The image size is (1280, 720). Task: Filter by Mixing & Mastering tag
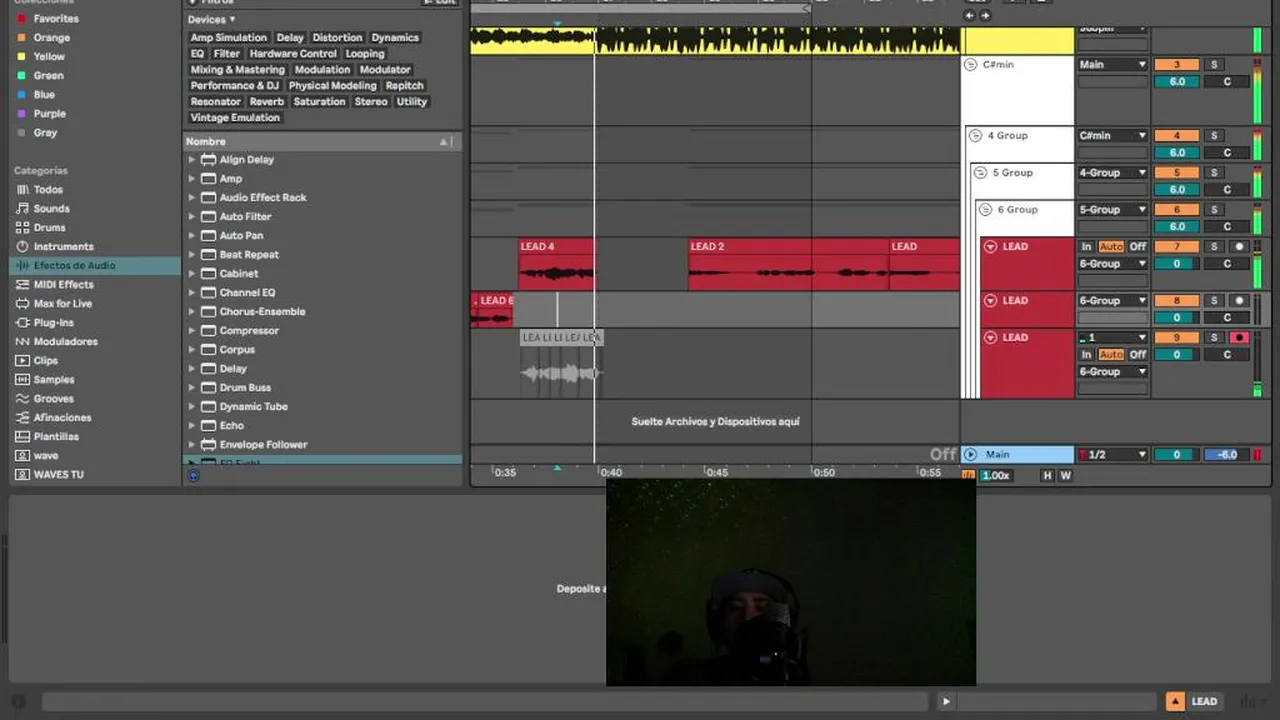tap(238, 70)
